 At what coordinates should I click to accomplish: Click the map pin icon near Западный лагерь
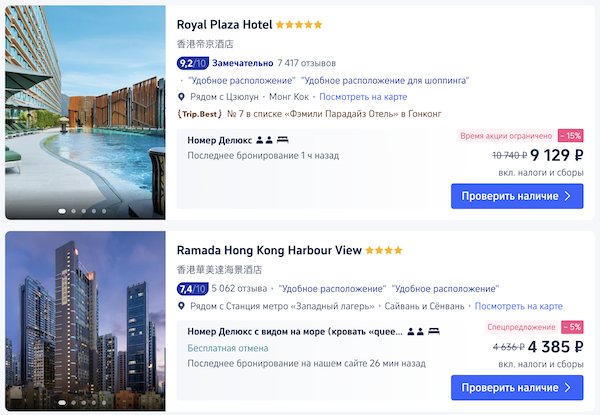pyautogui.click(x=181, y=306)
